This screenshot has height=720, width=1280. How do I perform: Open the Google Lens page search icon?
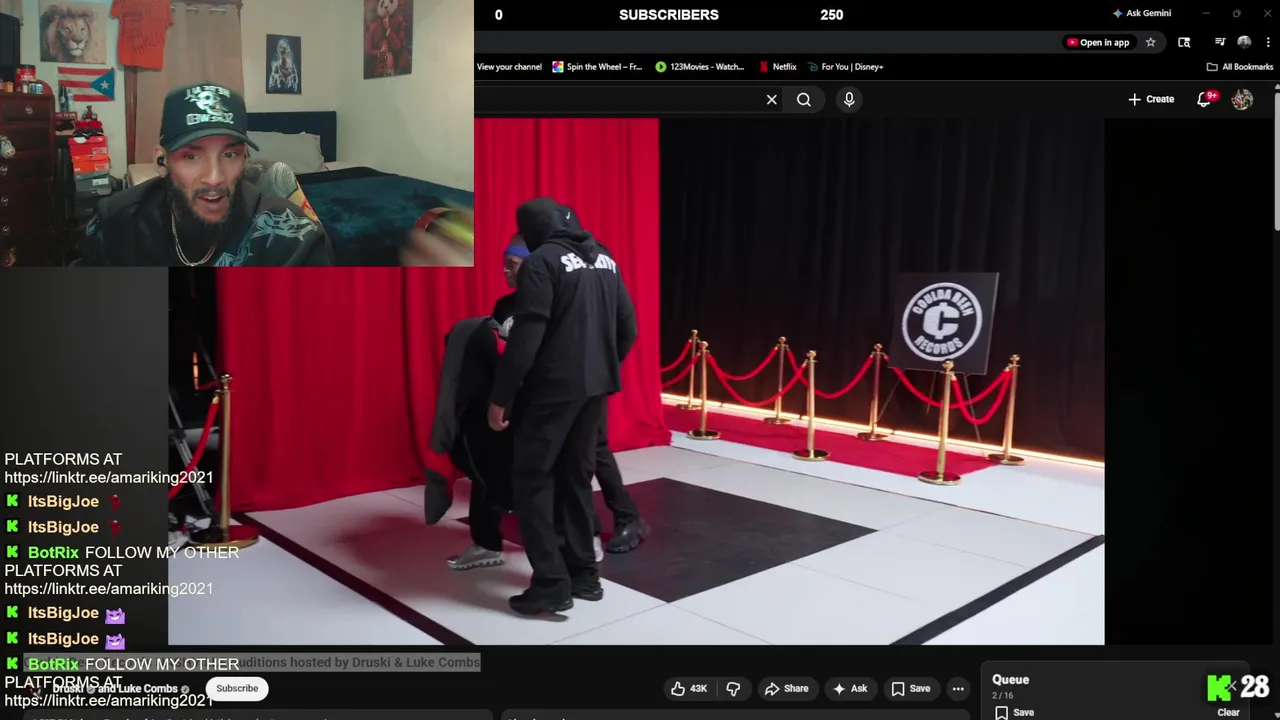[x=1184, y=42]
